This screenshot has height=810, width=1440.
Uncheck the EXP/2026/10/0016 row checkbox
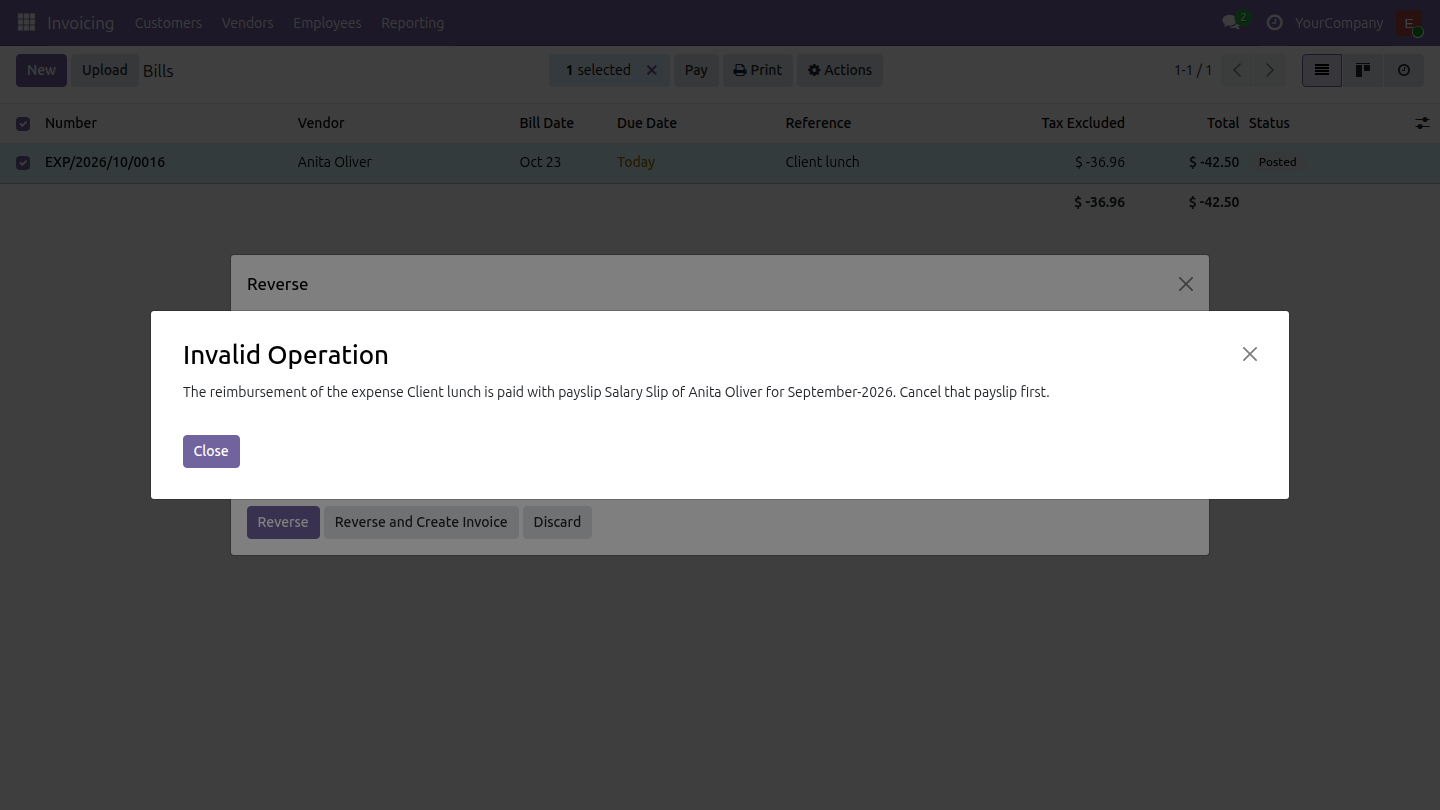pyautogui.click(x=23, y=162)
